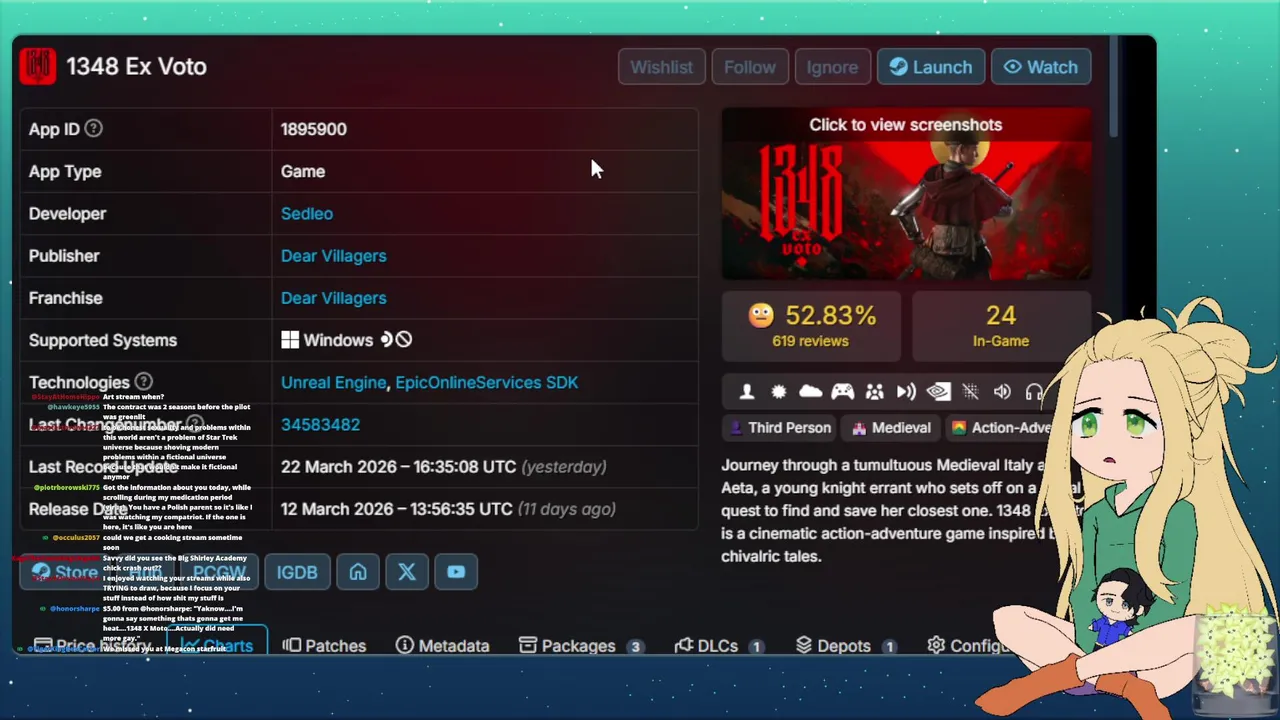Click the Ignore button

pos(832,67)
